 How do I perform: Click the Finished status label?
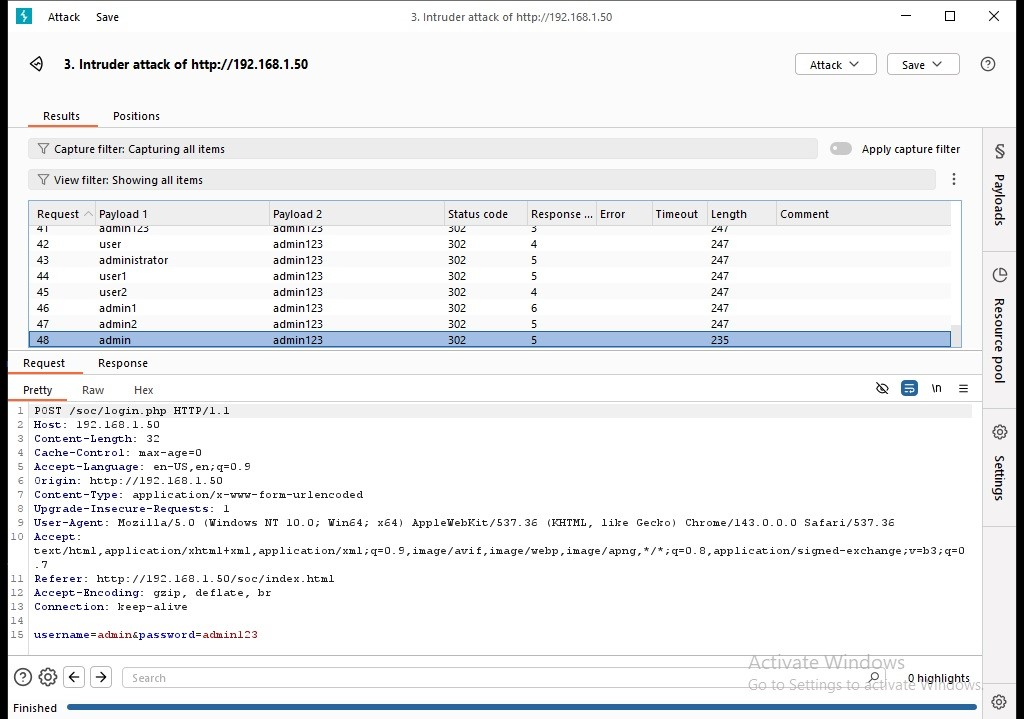point(35,708)
